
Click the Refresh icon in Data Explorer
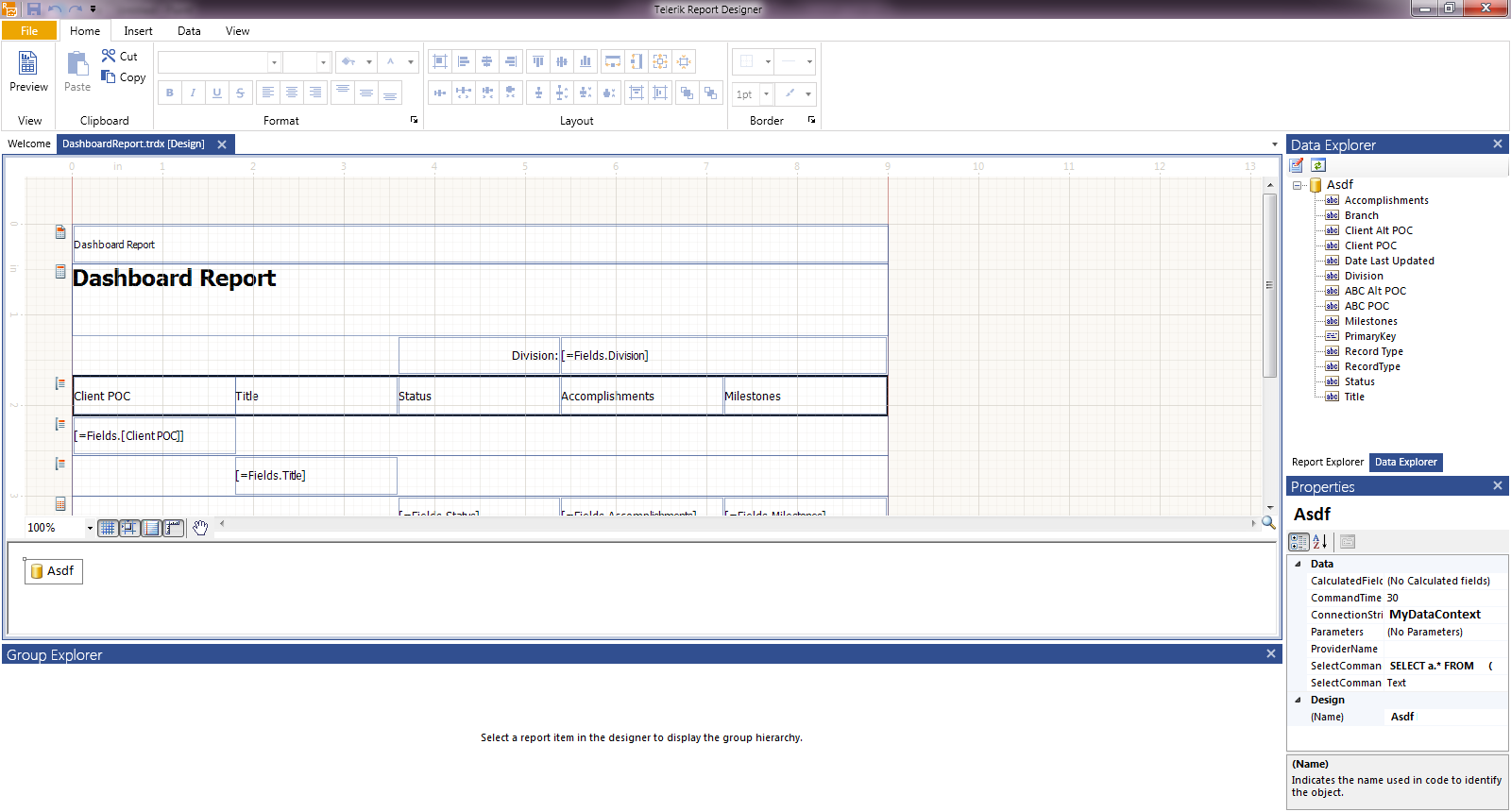(x=1317, y=165)
